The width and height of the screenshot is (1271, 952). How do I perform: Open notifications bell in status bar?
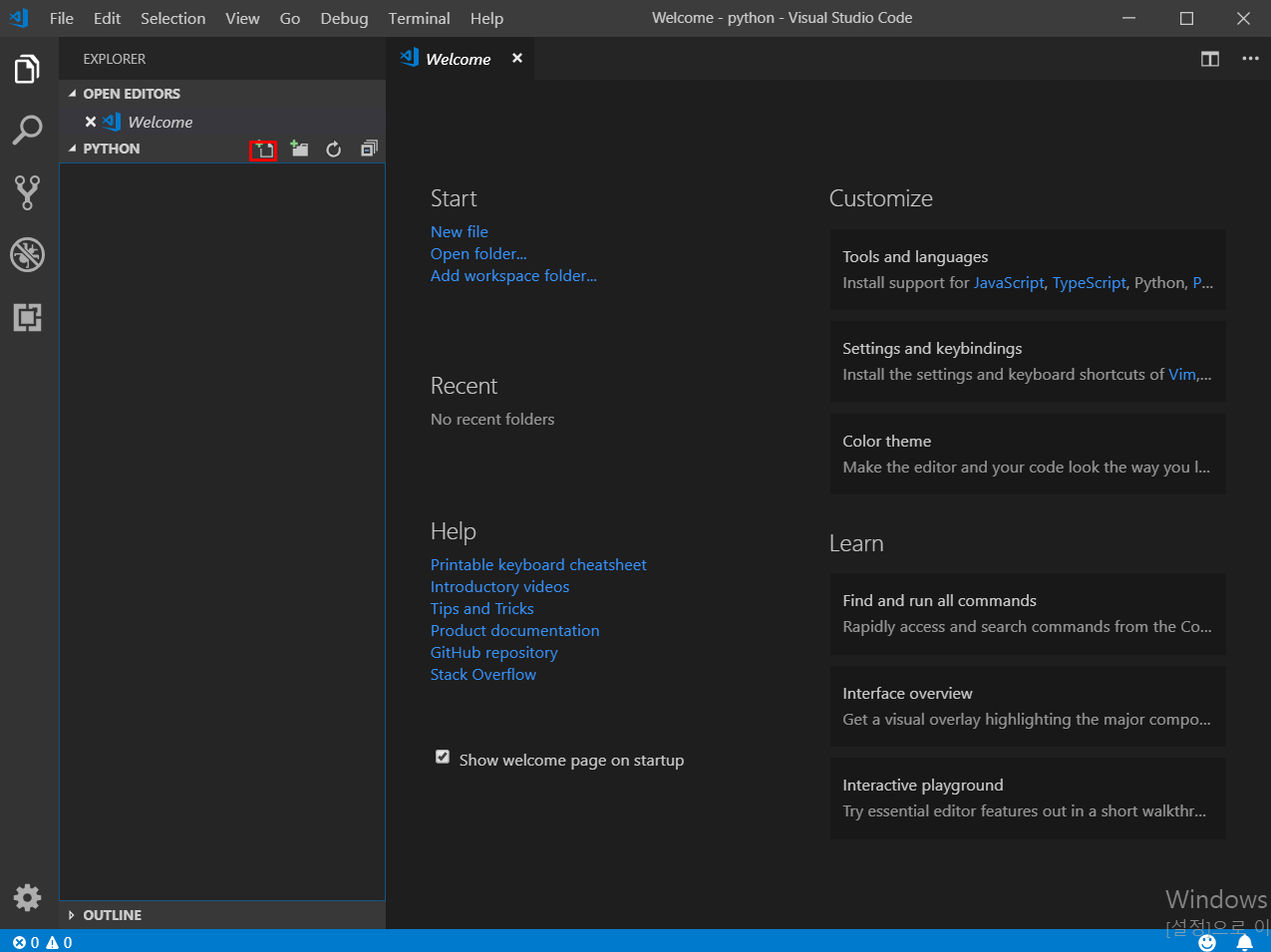[x=1244, y=942]
